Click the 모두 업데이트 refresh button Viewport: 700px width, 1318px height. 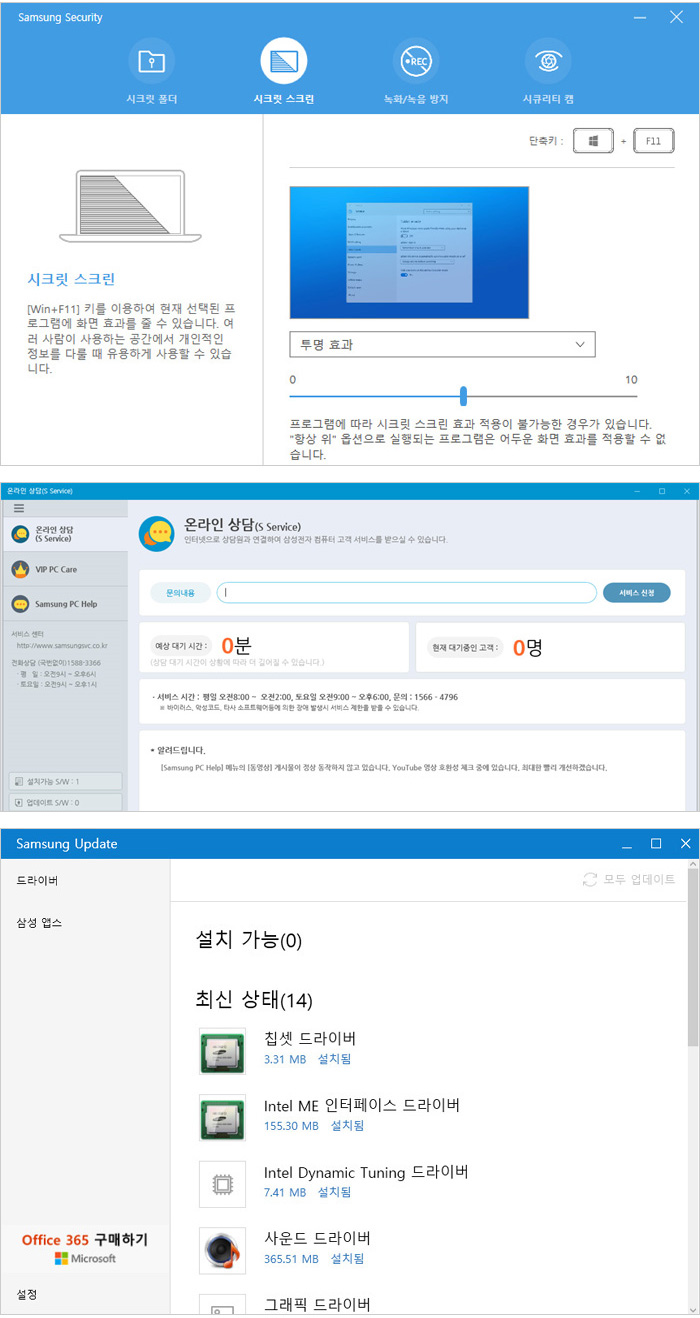(x=629, y=880)
